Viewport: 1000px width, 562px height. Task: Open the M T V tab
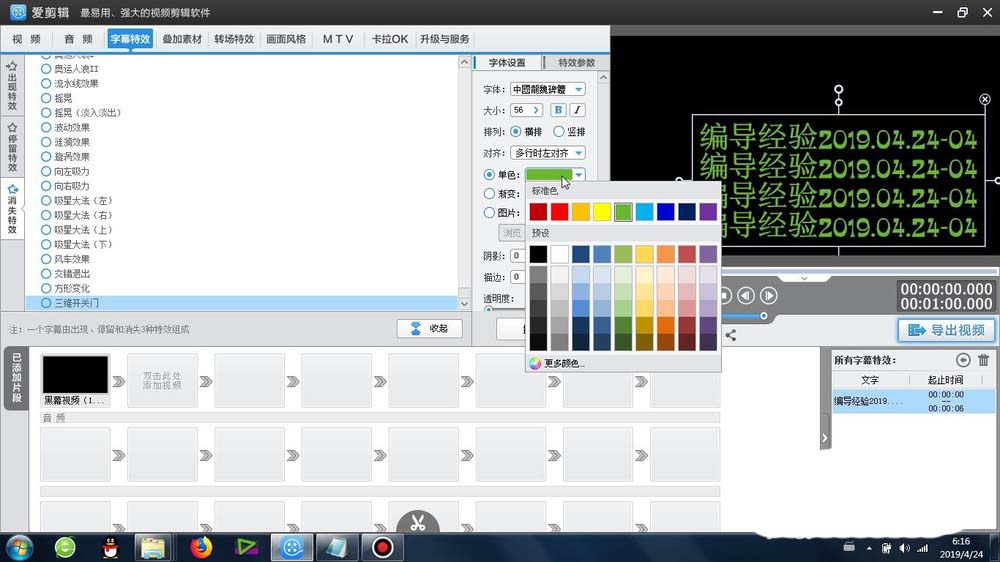(337, 39)
